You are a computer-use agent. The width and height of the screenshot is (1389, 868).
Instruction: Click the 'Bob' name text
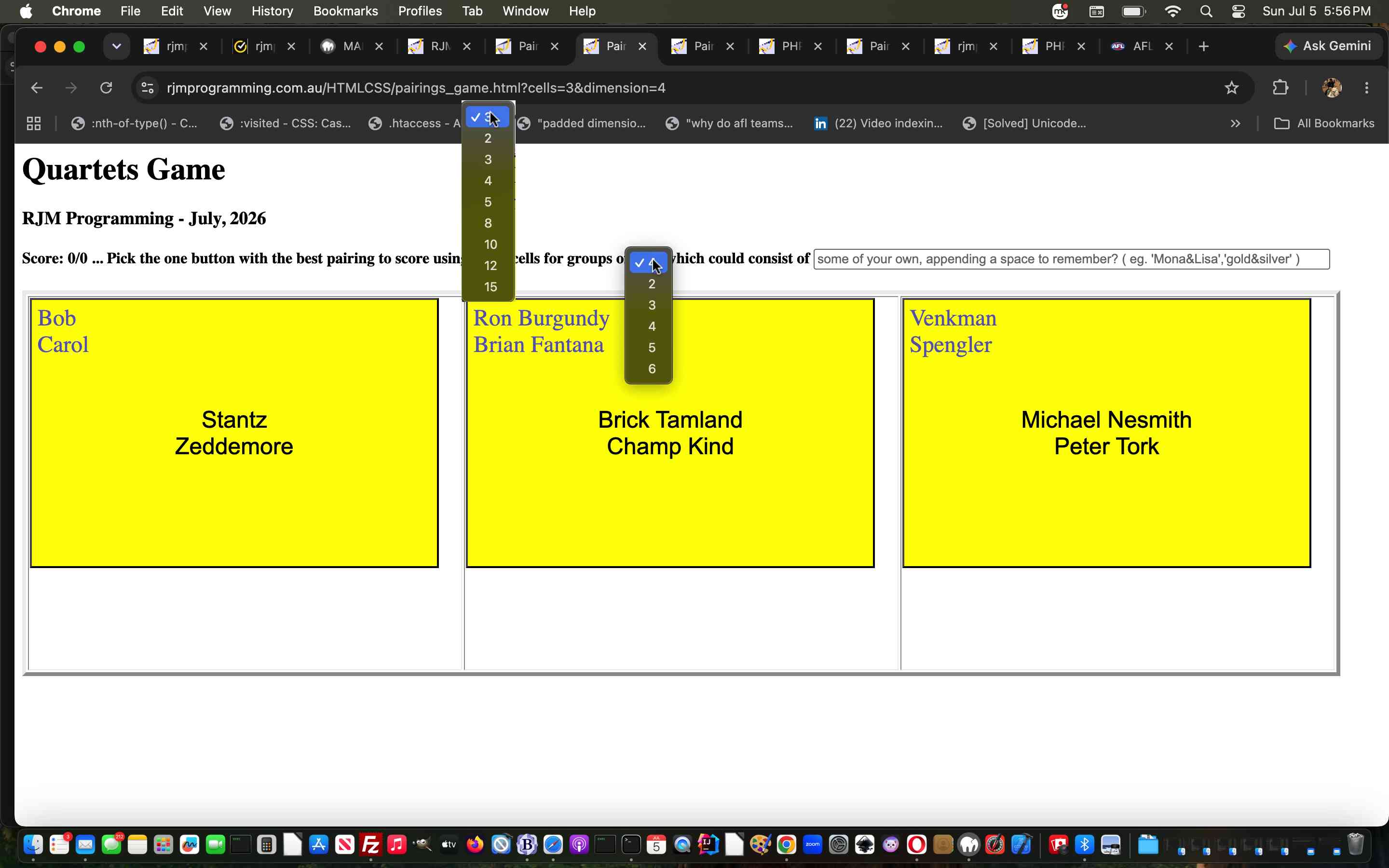(56, 318)
